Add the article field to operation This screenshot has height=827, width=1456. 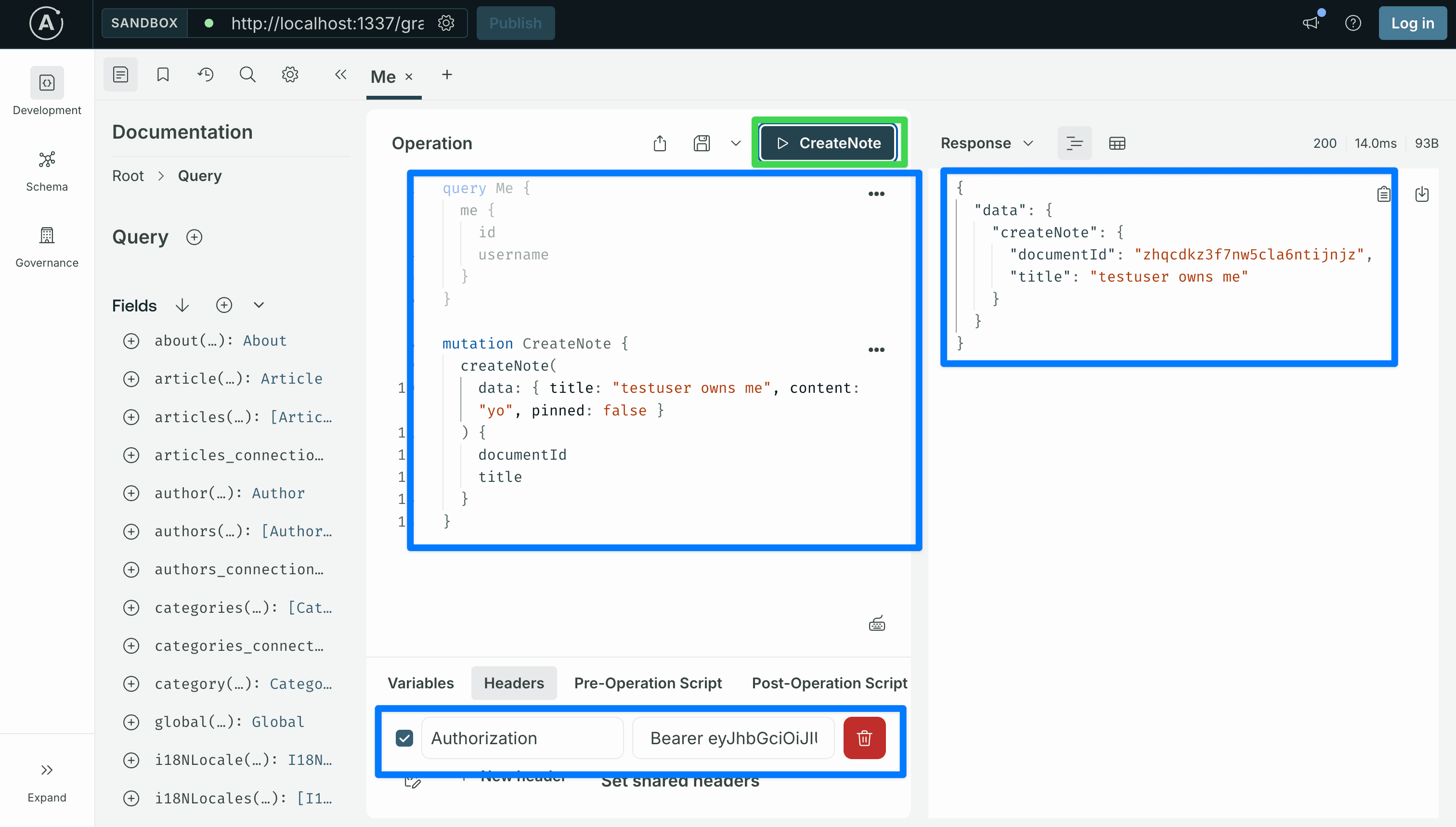coord(131,379)
